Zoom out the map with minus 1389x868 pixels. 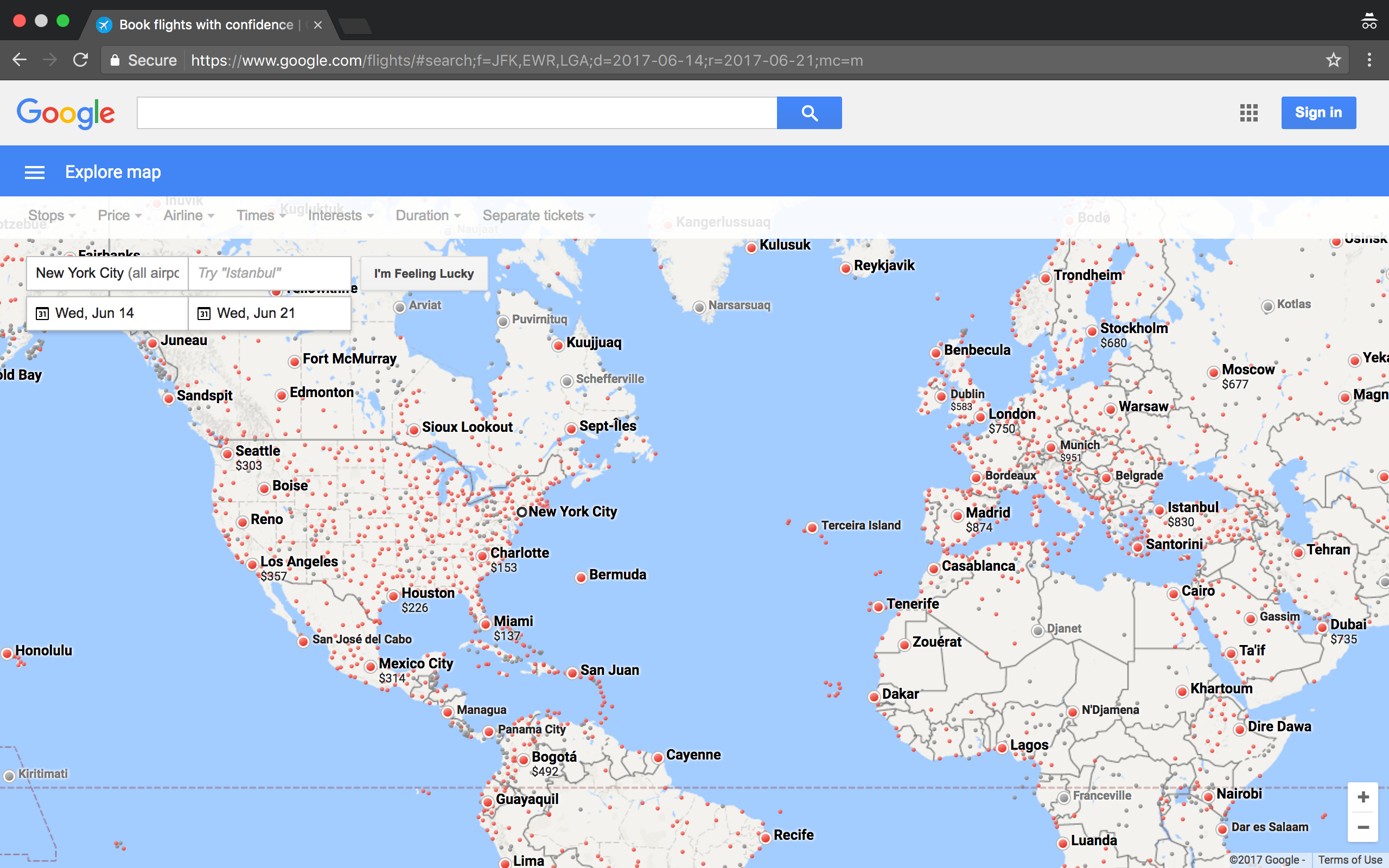[x=1363, y=827]
